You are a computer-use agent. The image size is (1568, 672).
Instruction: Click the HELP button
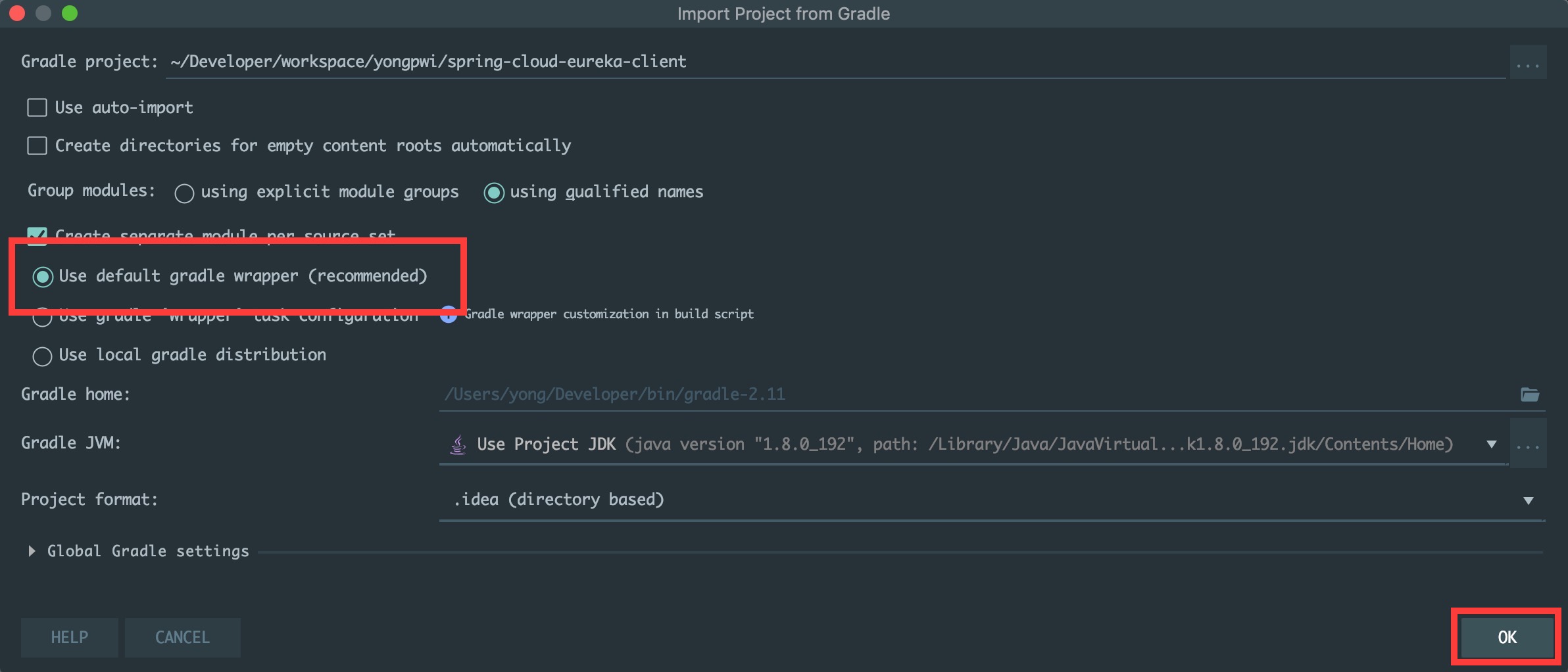(70, 637)
